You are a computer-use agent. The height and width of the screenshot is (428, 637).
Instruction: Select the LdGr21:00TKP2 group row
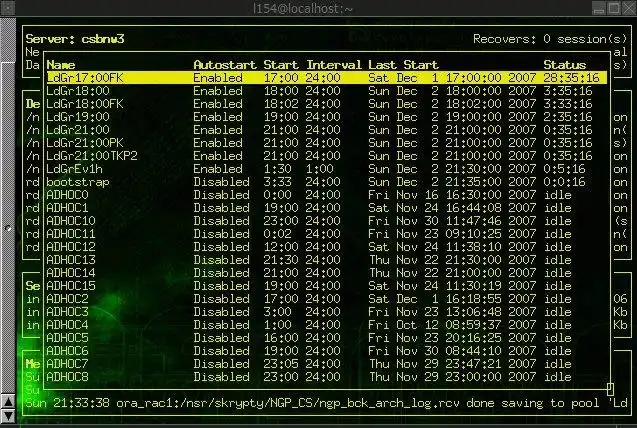327,156
